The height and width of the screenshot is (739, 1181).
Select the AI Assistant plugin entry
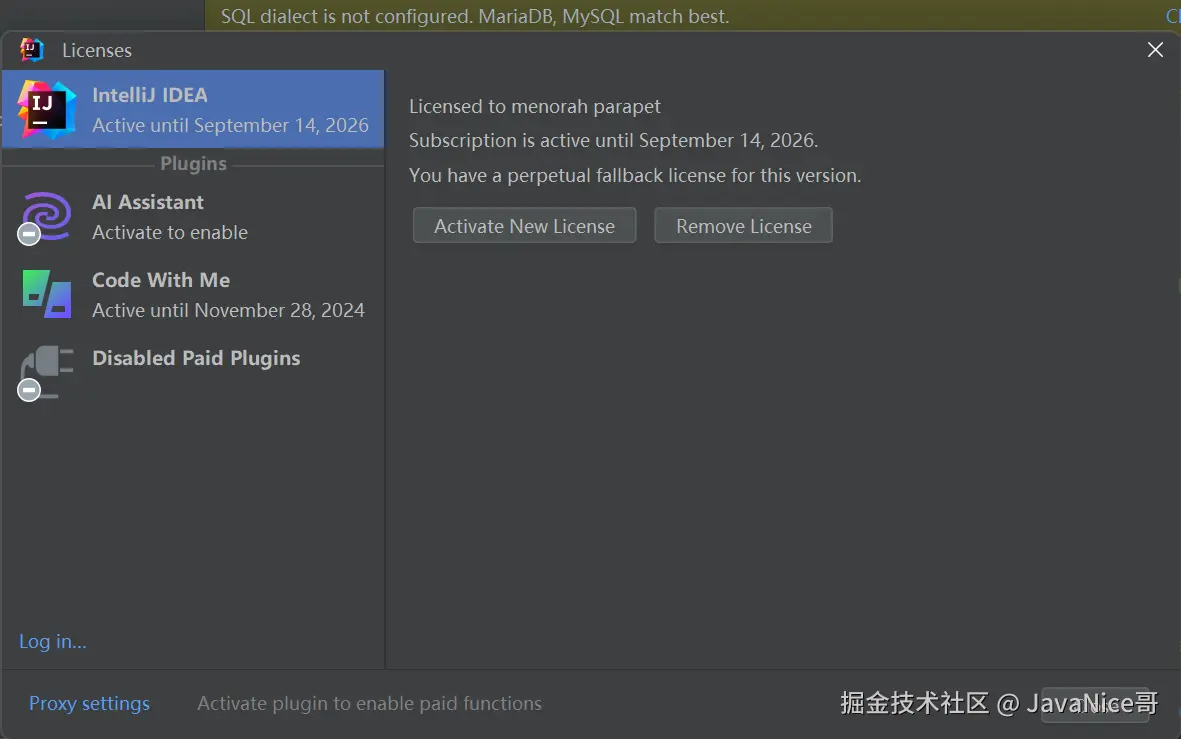(193, 217)
